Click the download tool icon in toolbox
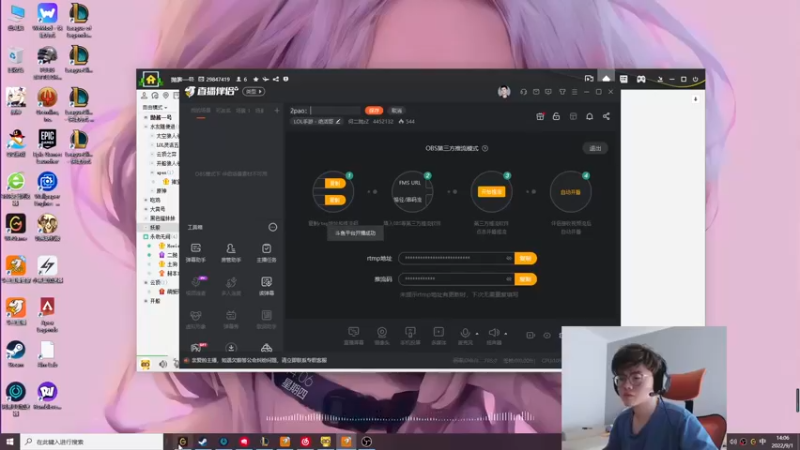Image resolution: width=800 pixels, height=450 pixels. click(231, 348)
